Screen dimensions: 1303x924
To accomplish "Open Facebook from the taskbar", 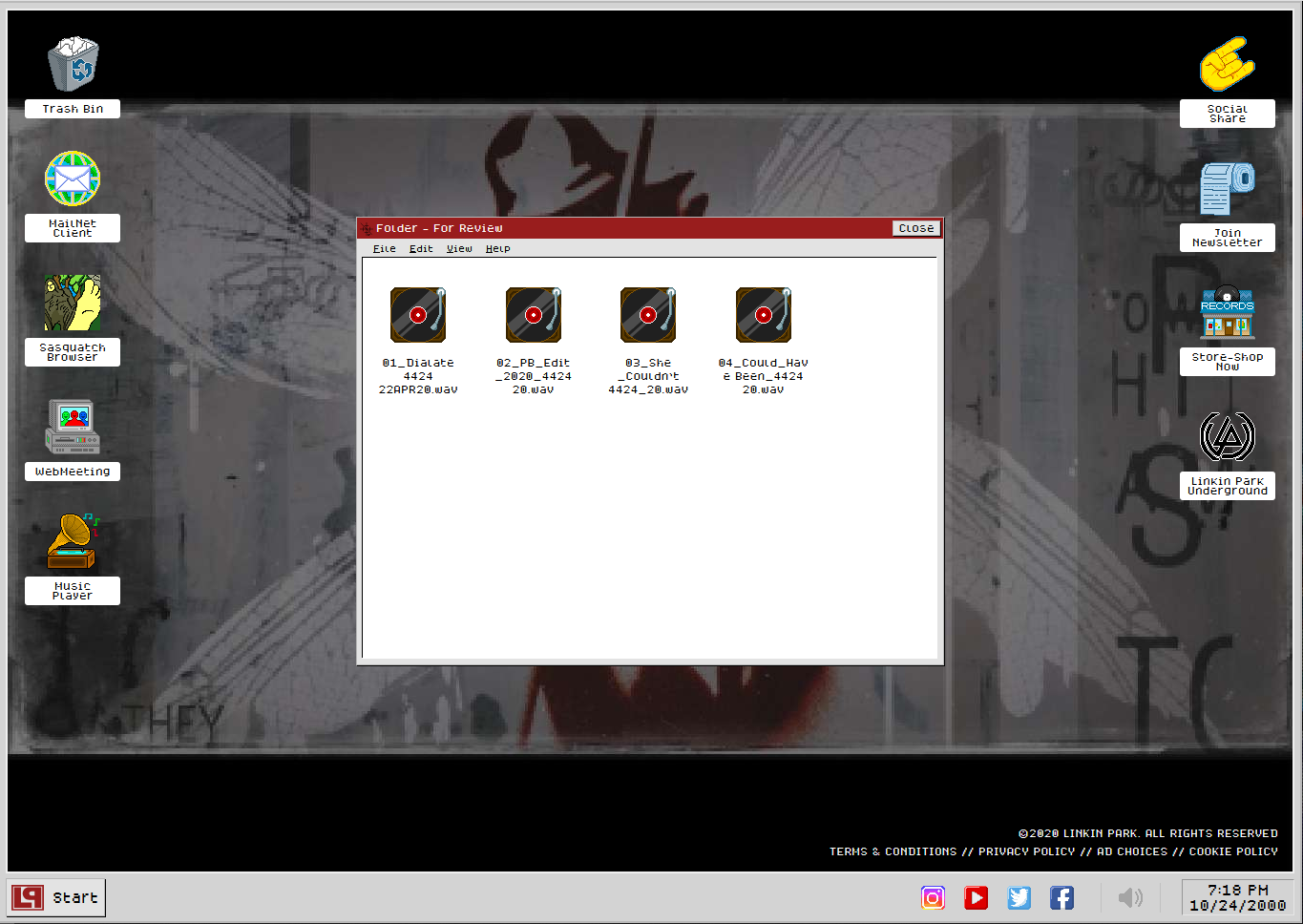I will 1062,897.
